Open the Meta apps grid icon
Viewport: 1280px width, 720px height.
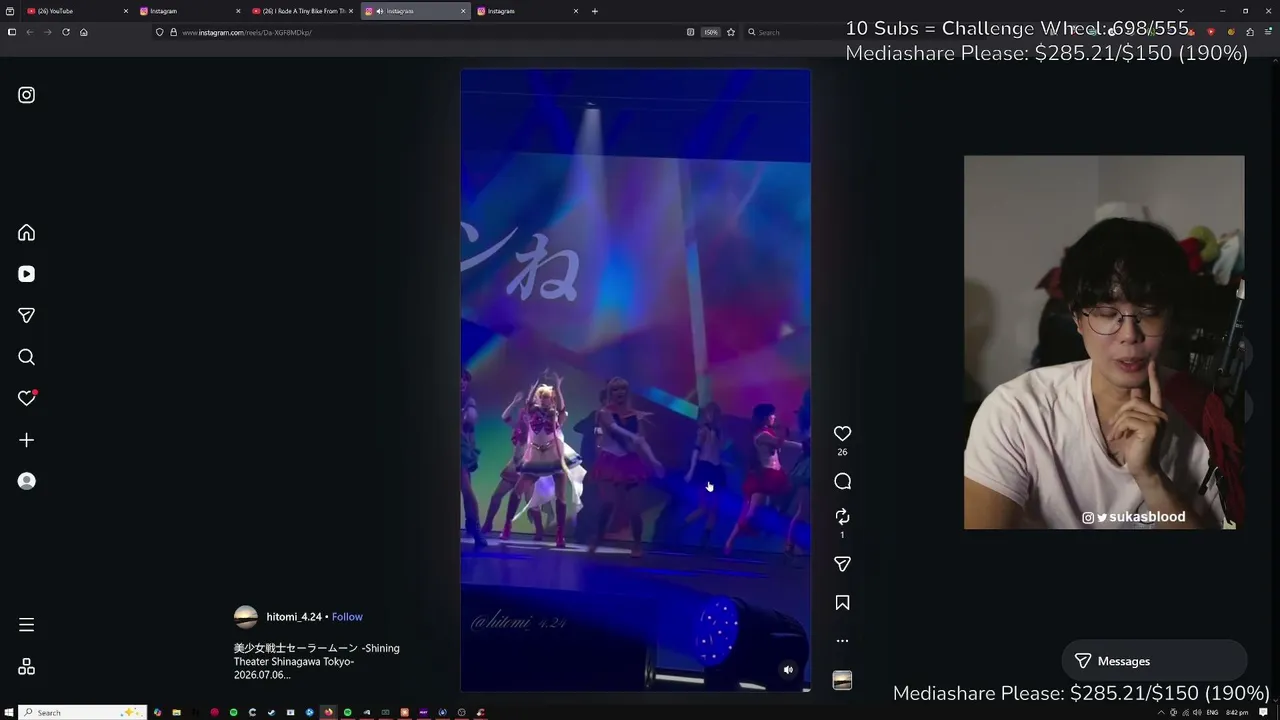click(27, 667)
